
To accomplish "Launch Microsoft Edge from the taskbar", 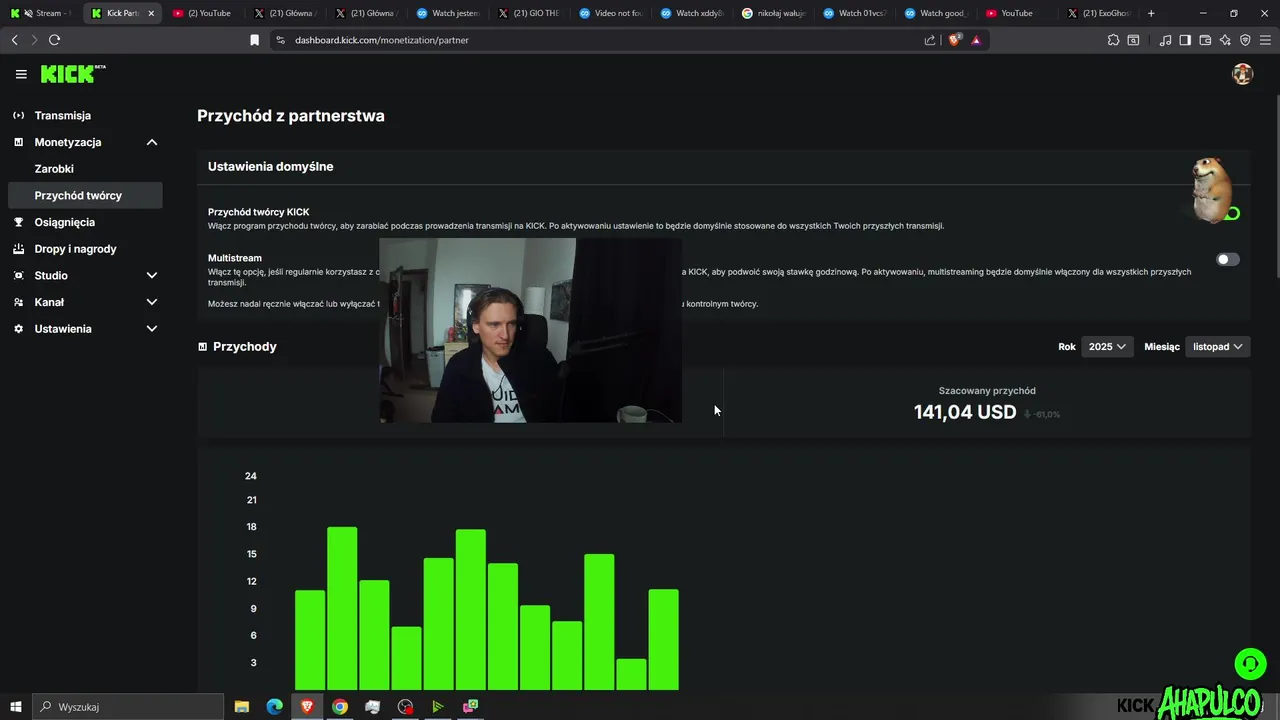I will [274, 707].
